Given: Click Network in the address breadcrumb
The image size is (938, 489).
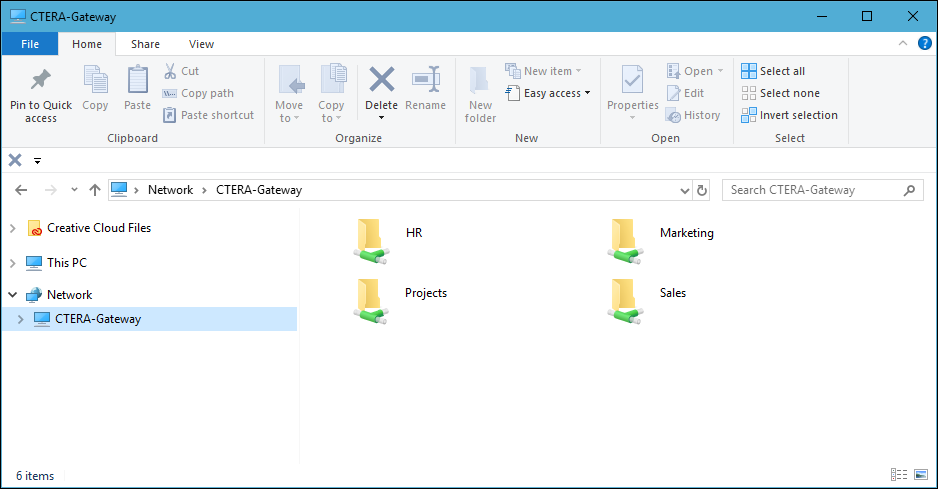Looking at the screenshot, I should coord(170,190).
